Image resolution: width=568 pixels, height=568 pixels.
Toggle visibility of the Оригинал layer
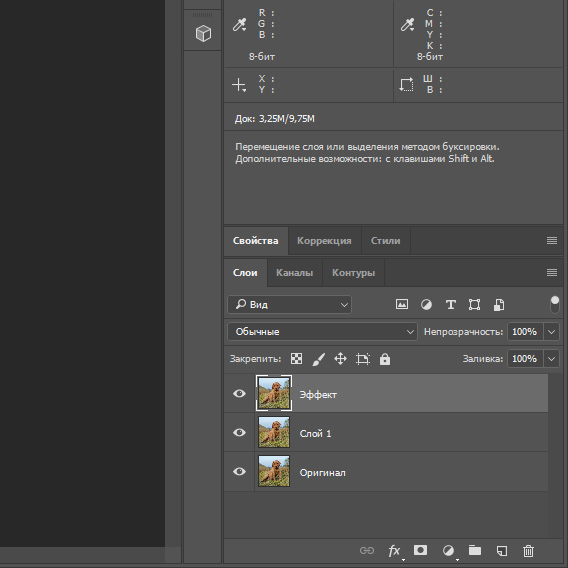pos(239,472)
